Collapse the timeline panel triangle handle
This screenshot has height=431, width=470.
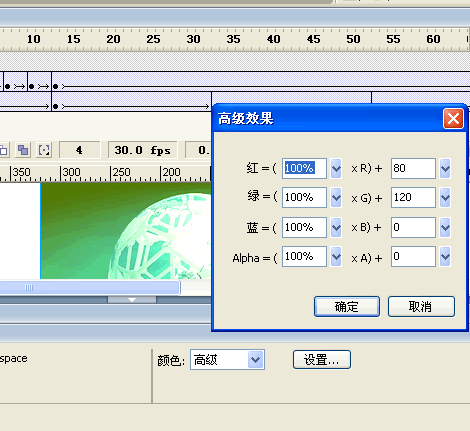132,300
